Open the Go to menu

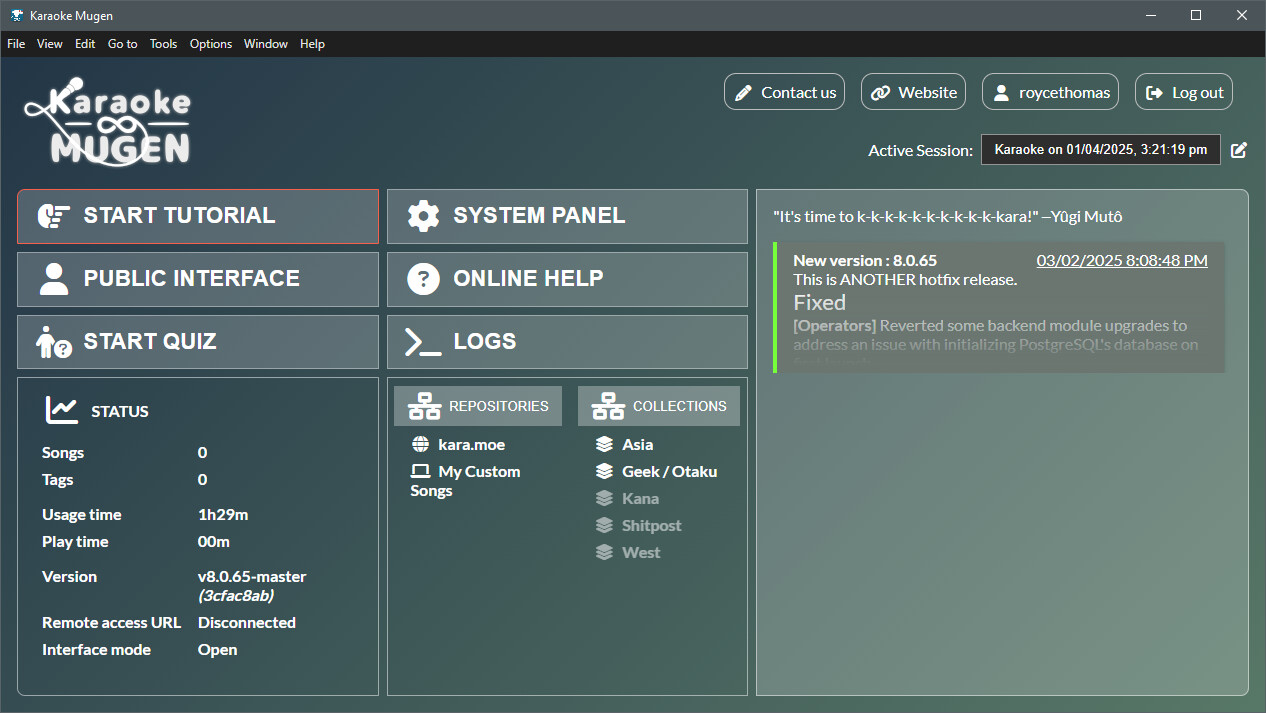(123, 44)
